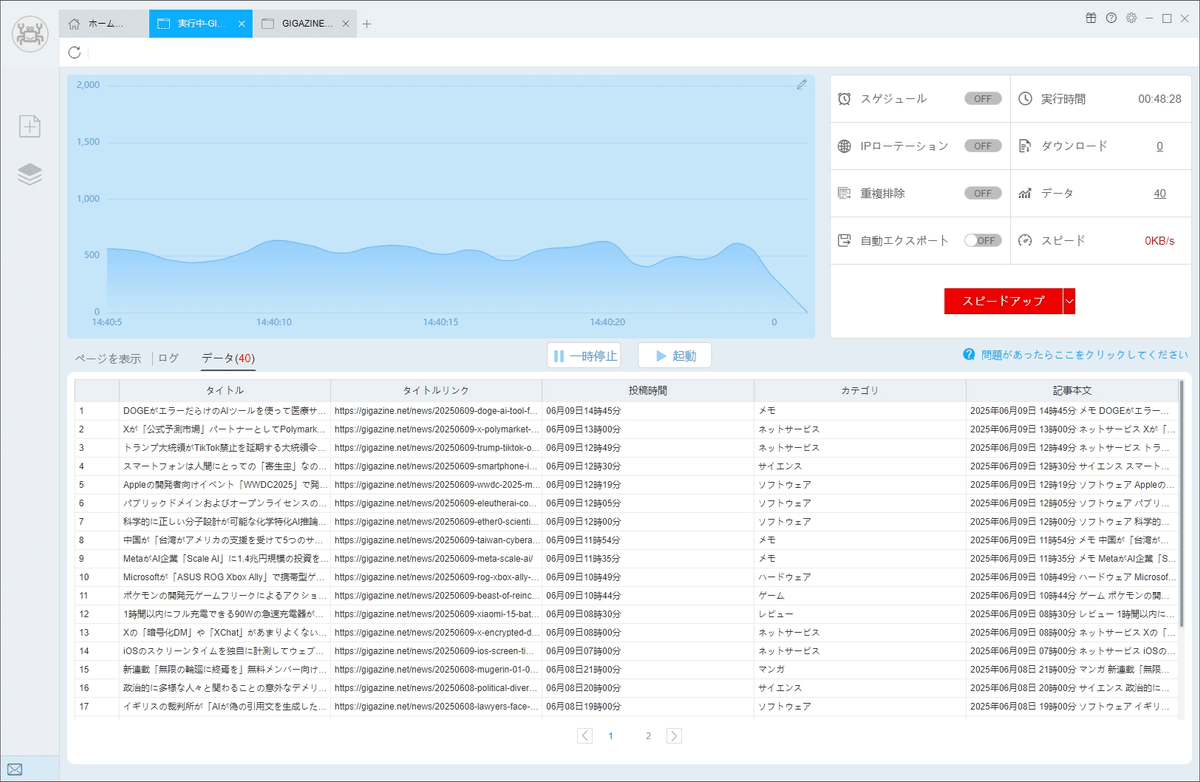Toggle 重複排除 OFF switch
The height and width of the screenshot is (782, 1200).
coord(983,193)
